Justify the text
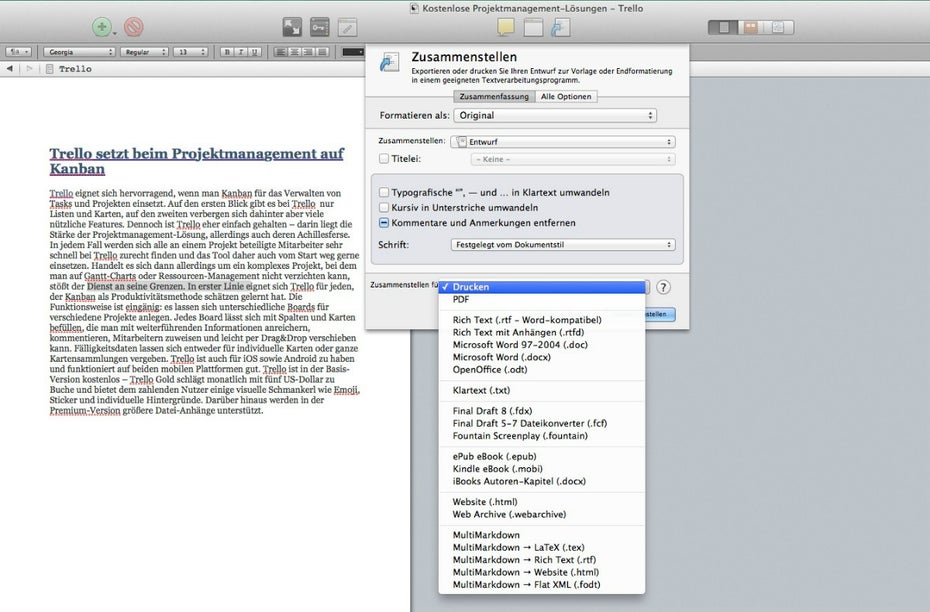The height and width of the screenshot is (612, 930). pos(322,52)
